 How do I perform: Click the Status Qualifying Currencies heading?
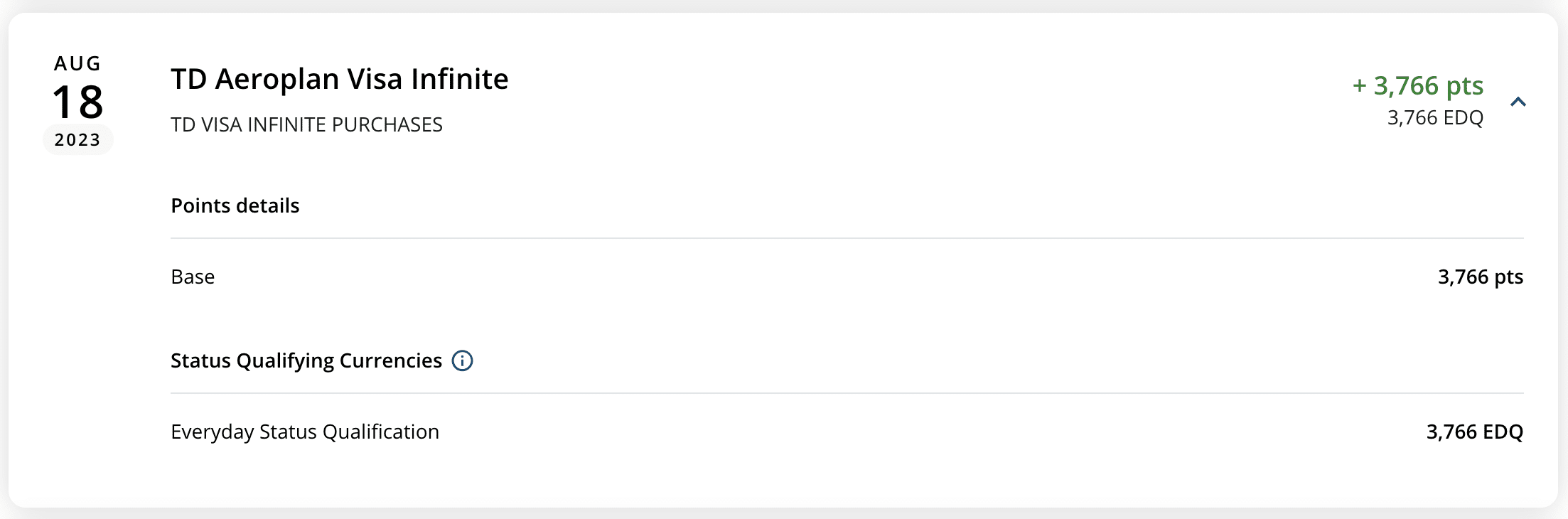click(306, 360)
